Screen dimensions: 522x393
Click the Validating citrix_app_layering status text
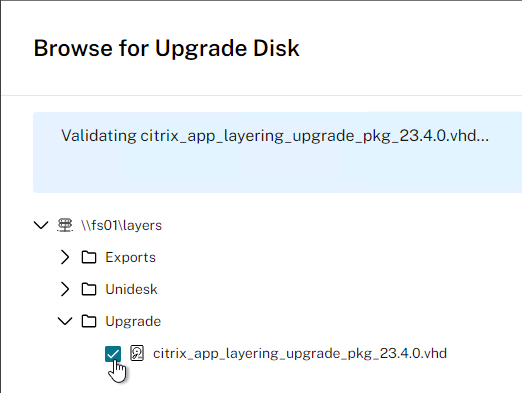pos(275,136)
